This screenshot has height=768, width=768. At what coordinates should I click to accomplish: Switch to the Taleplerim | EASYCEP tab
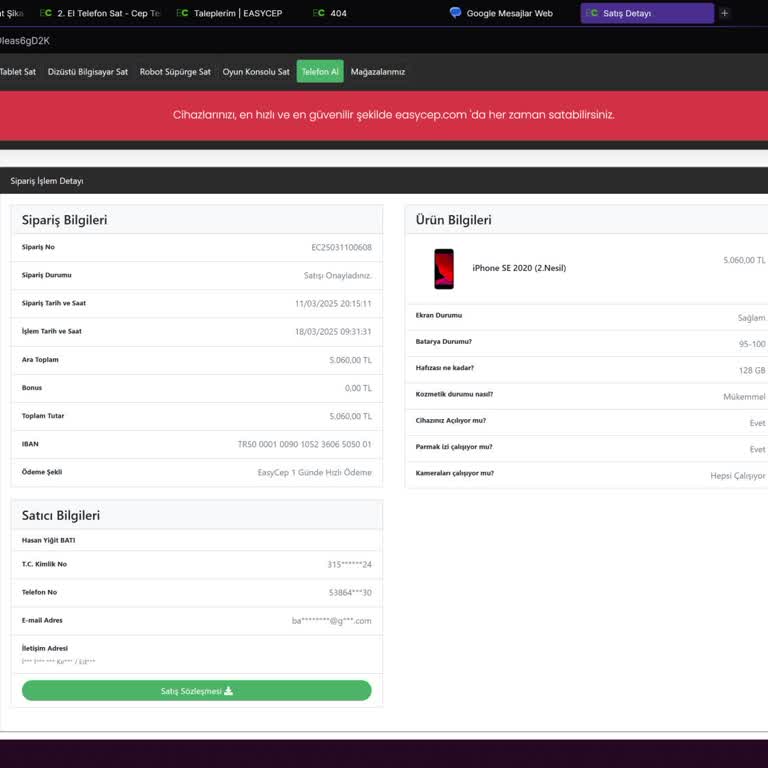[x=237, y=13]
